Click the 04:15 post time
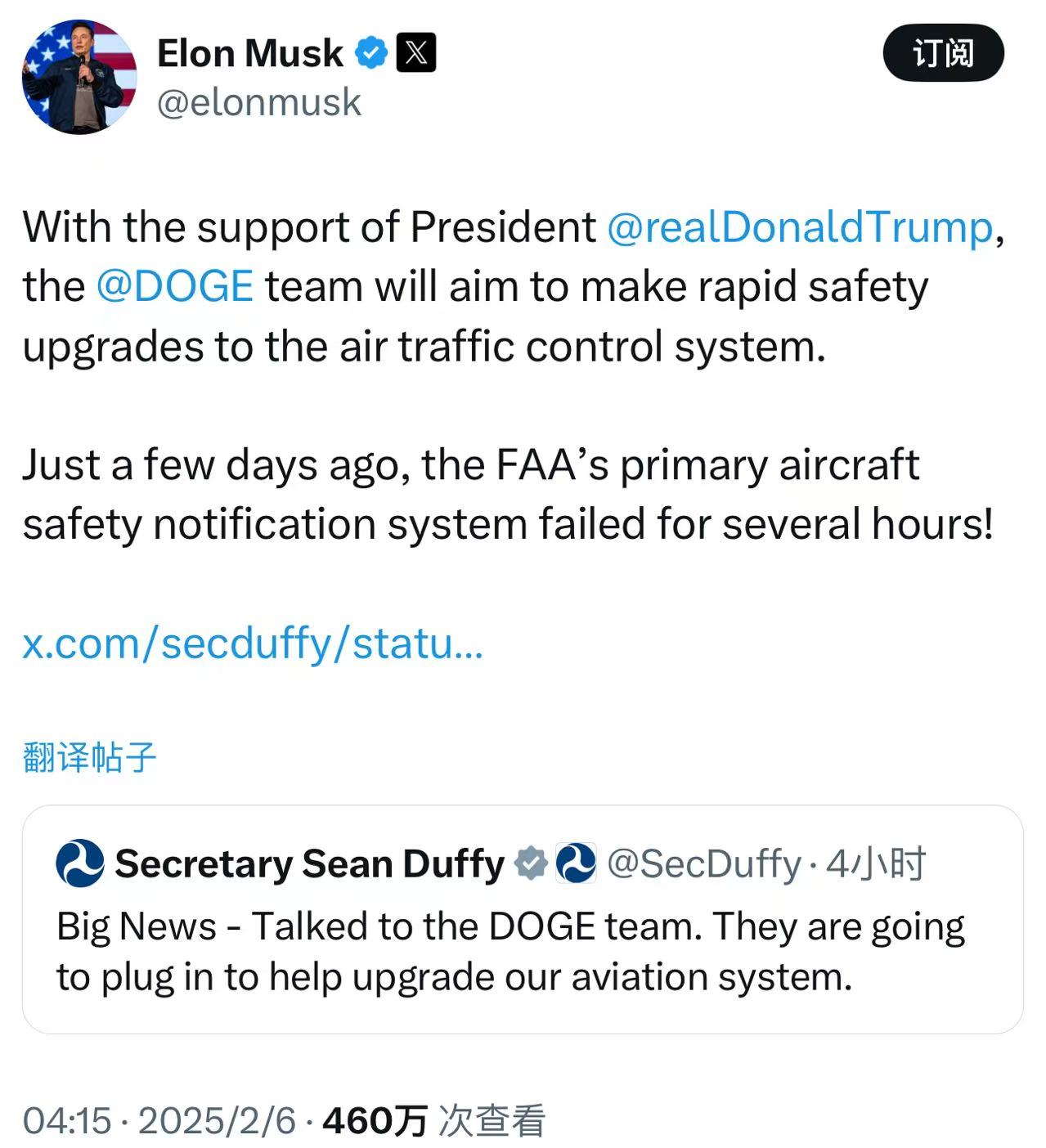This screenshot has width=1046, height=1148. (67, 1119)
